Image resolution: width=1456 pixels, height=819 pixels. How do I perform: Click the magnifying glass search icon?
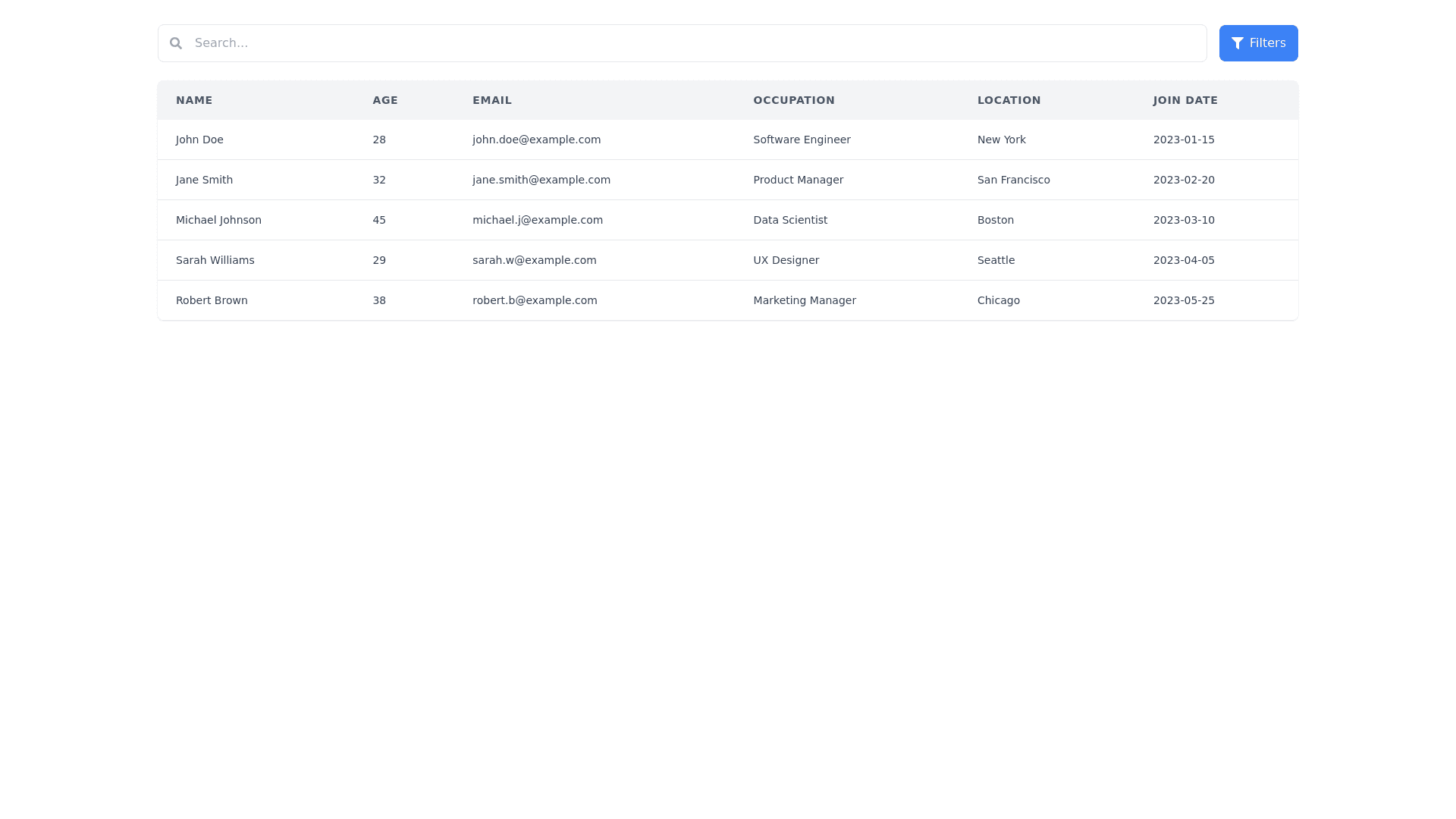[x=176, y=43]
